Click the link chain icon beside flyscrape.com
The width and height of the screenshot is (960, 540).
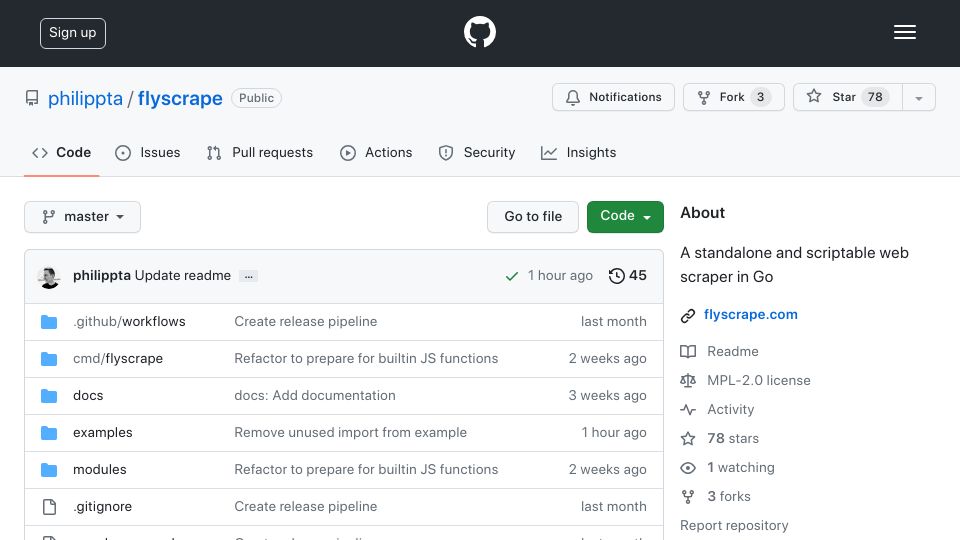point(688,315)
